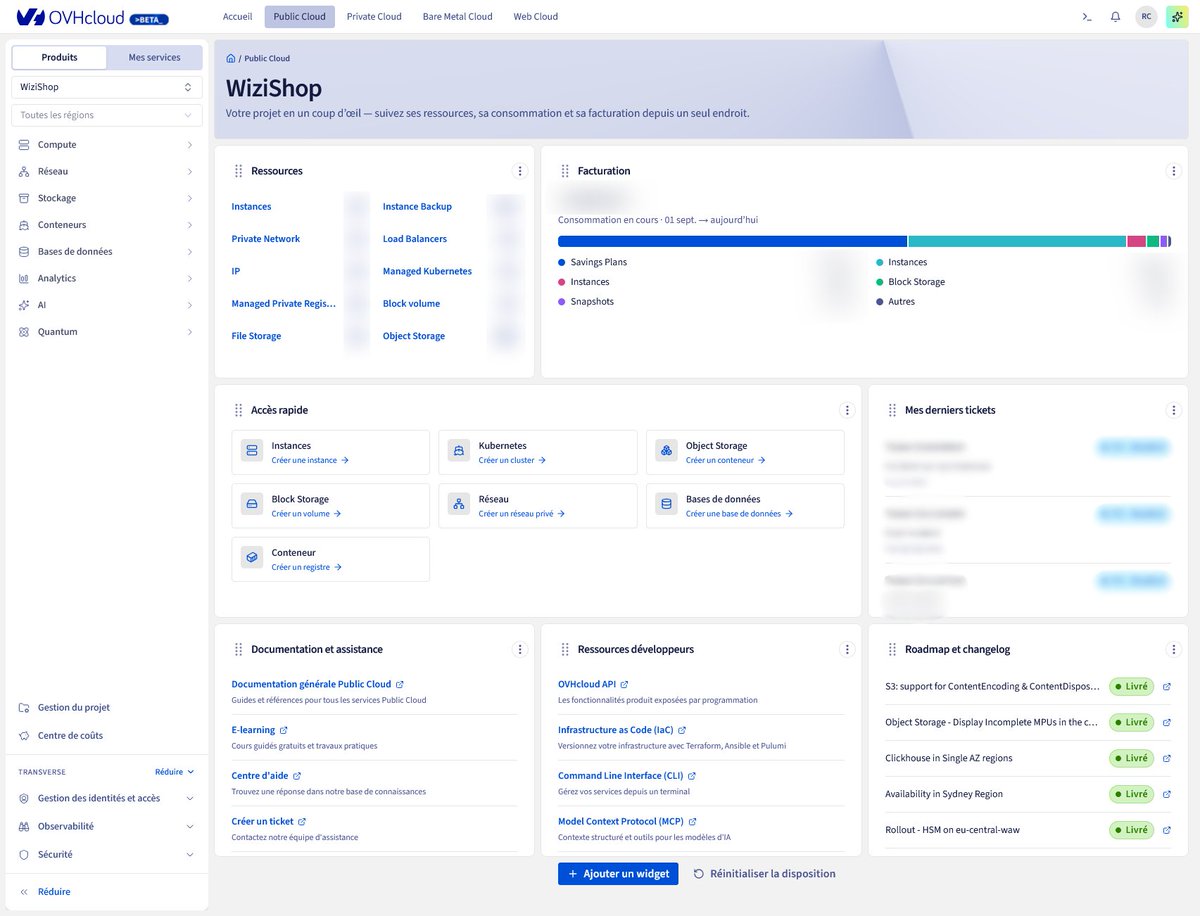Click the home icon in breadcrumb

231,59
